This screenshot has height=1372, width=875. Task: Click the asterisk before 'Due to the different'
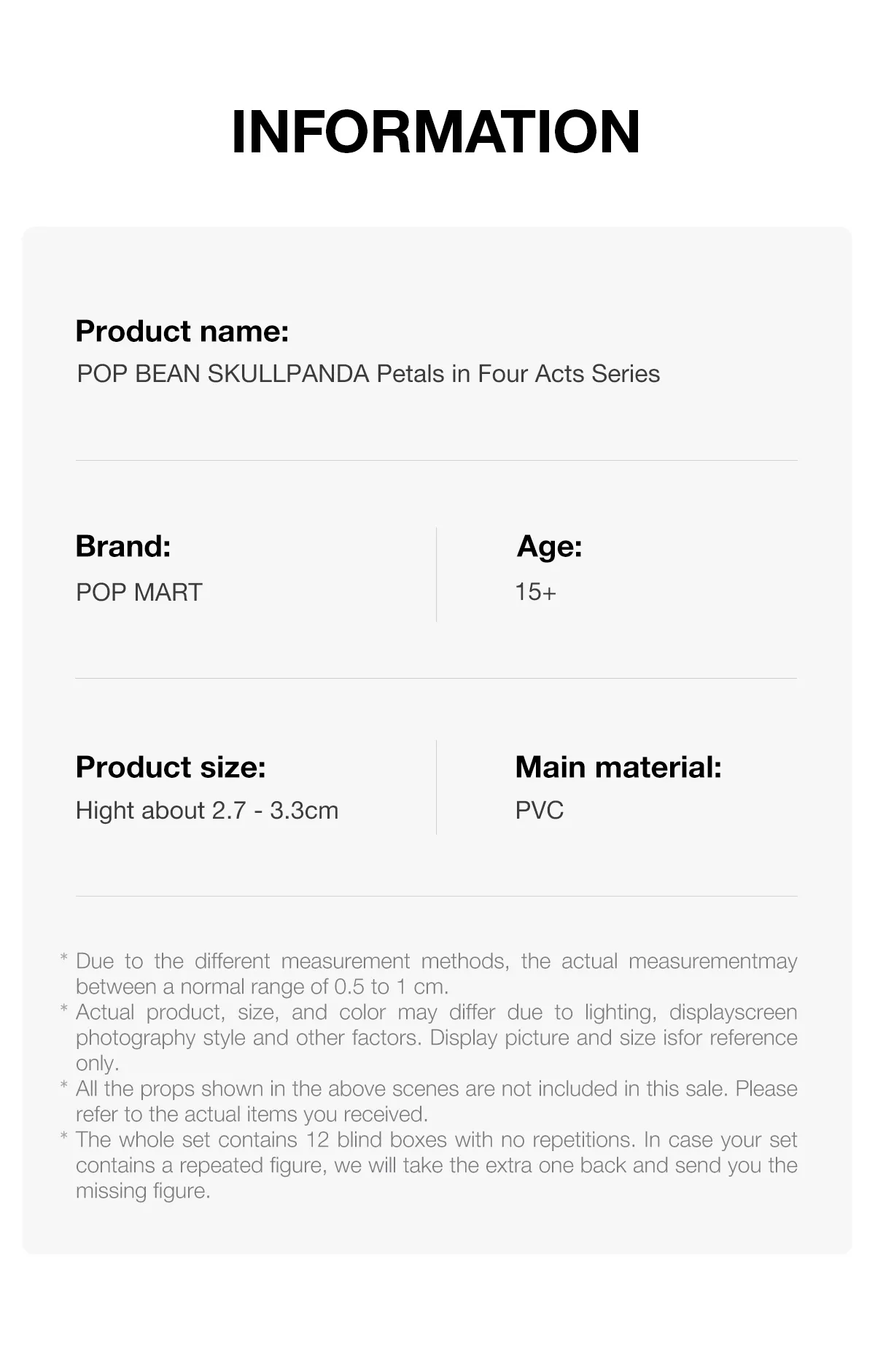pos(64,958)
